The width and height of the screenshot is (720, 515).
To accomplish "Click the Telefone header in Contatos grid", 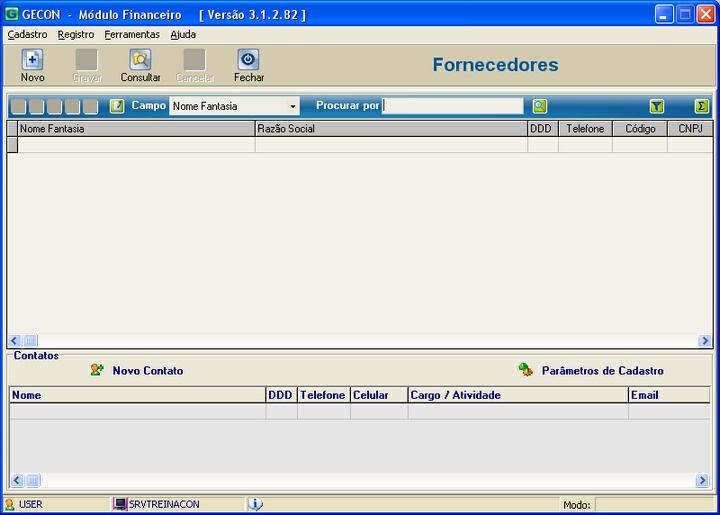I will [324, 395].
